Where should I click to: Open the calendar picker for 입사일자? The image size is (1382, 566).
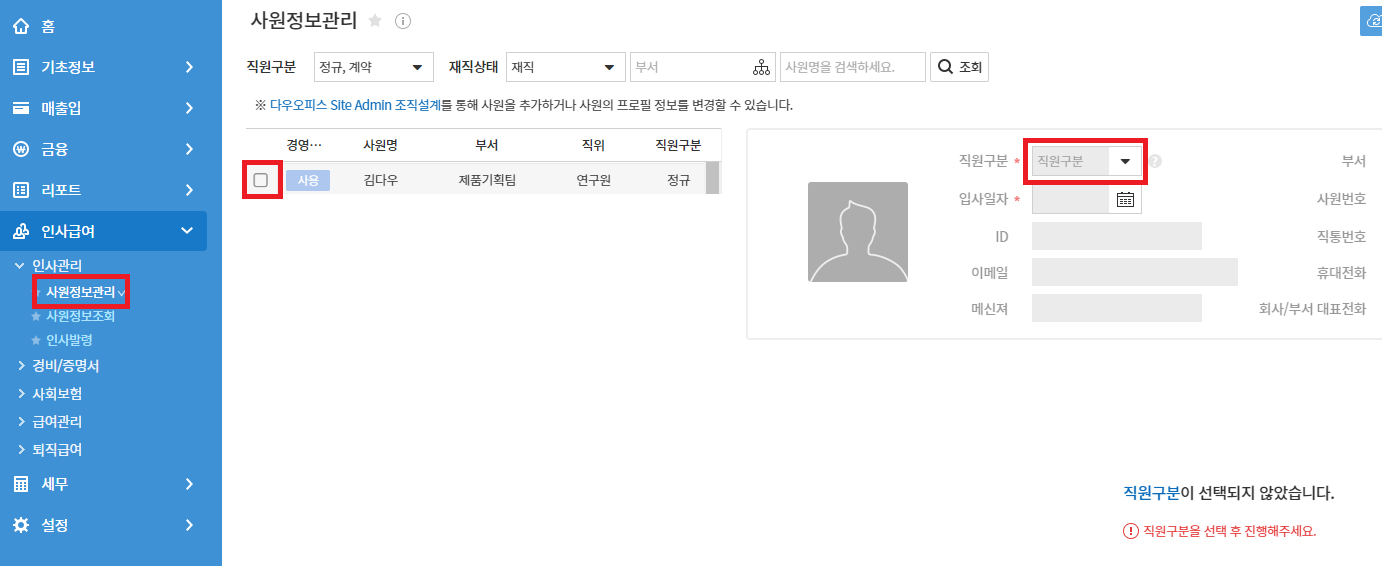1125,200
